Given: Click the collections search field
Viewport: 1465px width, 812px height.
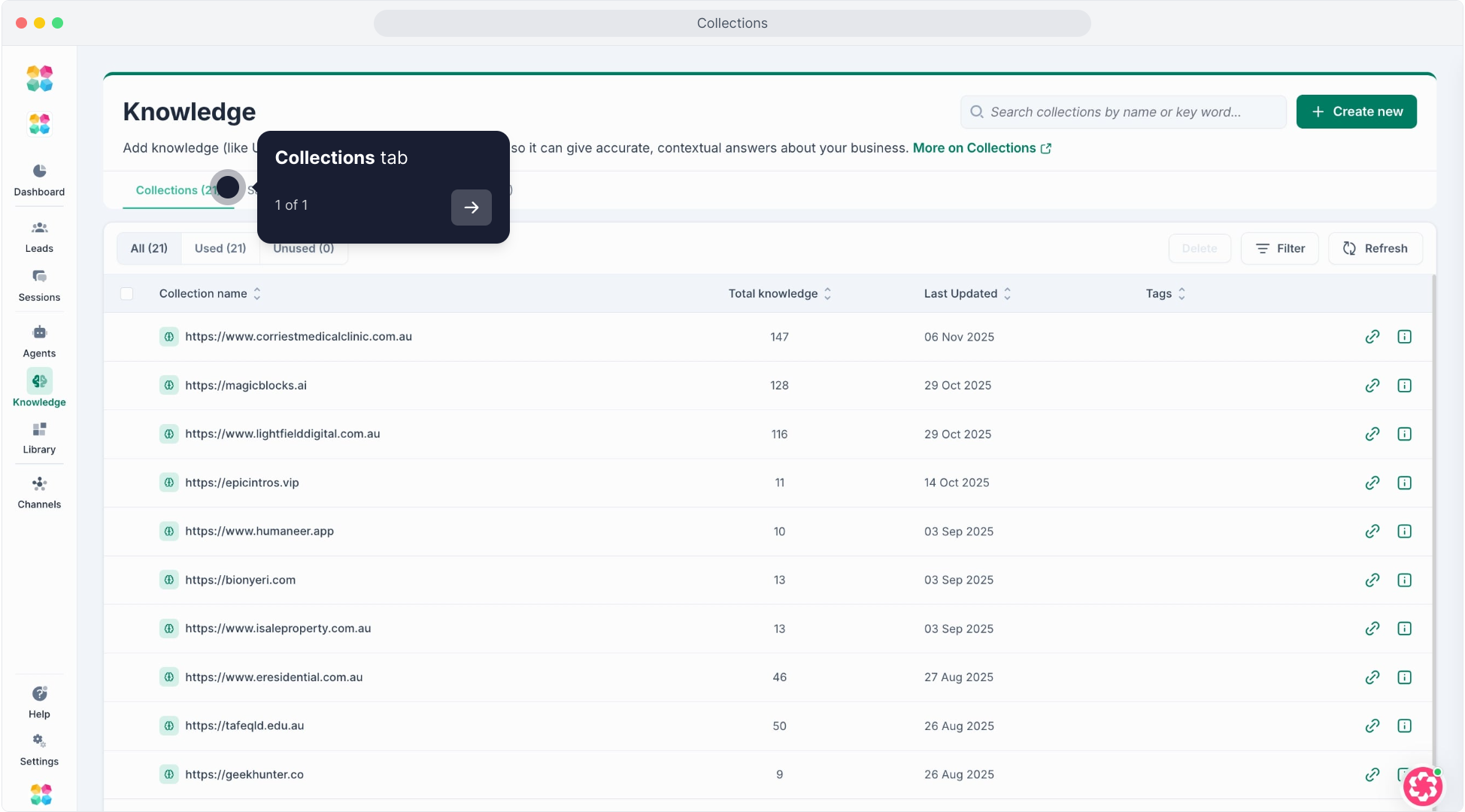Looking at the screenshot, I should [1123, 112].
